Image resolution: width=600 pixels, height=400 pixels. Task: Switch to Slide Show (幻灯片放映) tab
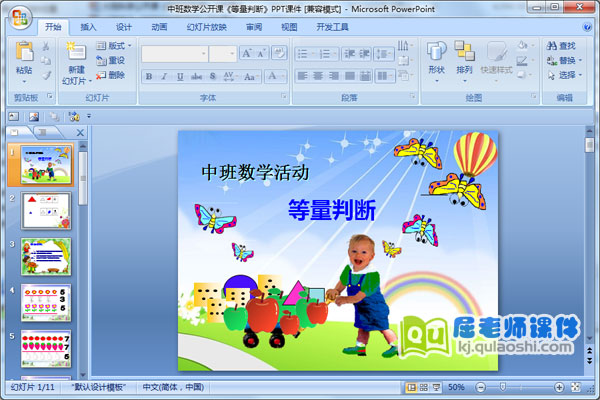[207, 27]
